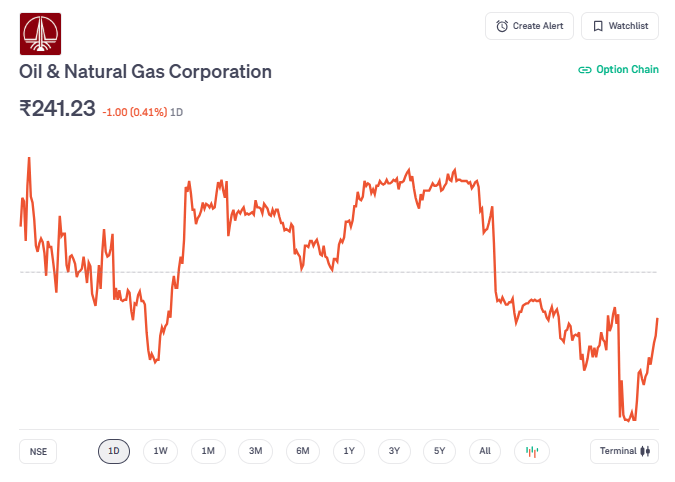This screenshot has height=482, width=675.
Task: Click the bookmark icon for Watchlist
Action: [x=598, y=26]
